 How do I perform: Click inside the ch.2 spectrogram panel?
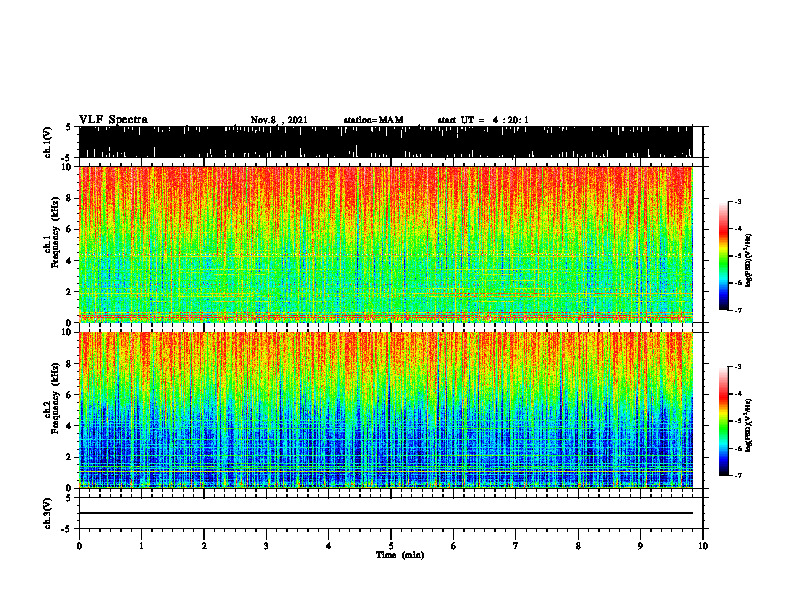pyautogui.click(x=385, y=410)
